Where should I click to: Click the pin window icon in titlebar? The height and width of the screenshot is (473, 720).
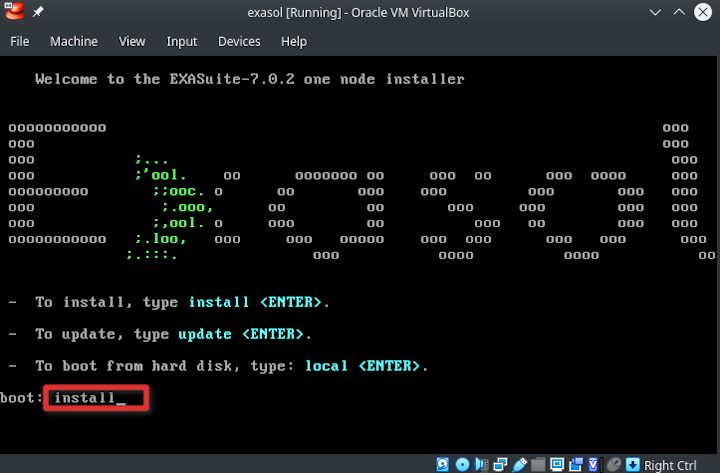[x=38, y=12]
